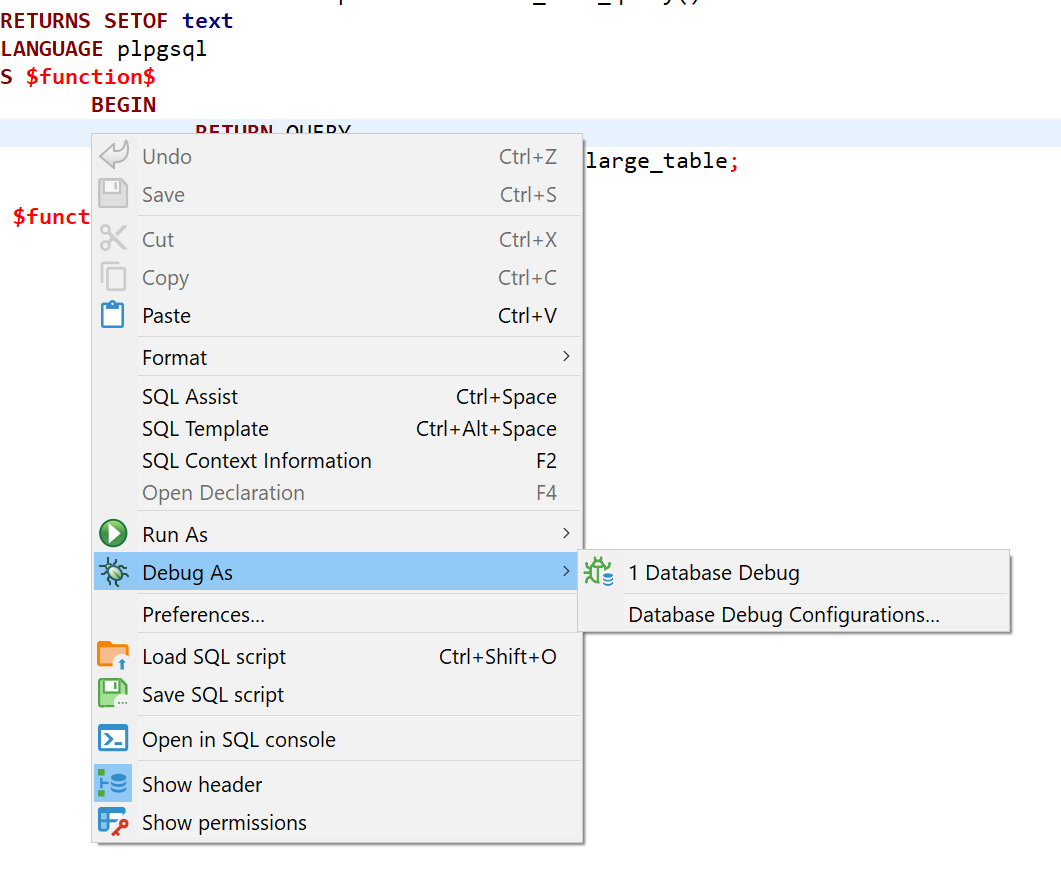The height and width of the screenshot is (885, 1061).
Task: Click the Debug As bug icon
Action: point(112,572)
